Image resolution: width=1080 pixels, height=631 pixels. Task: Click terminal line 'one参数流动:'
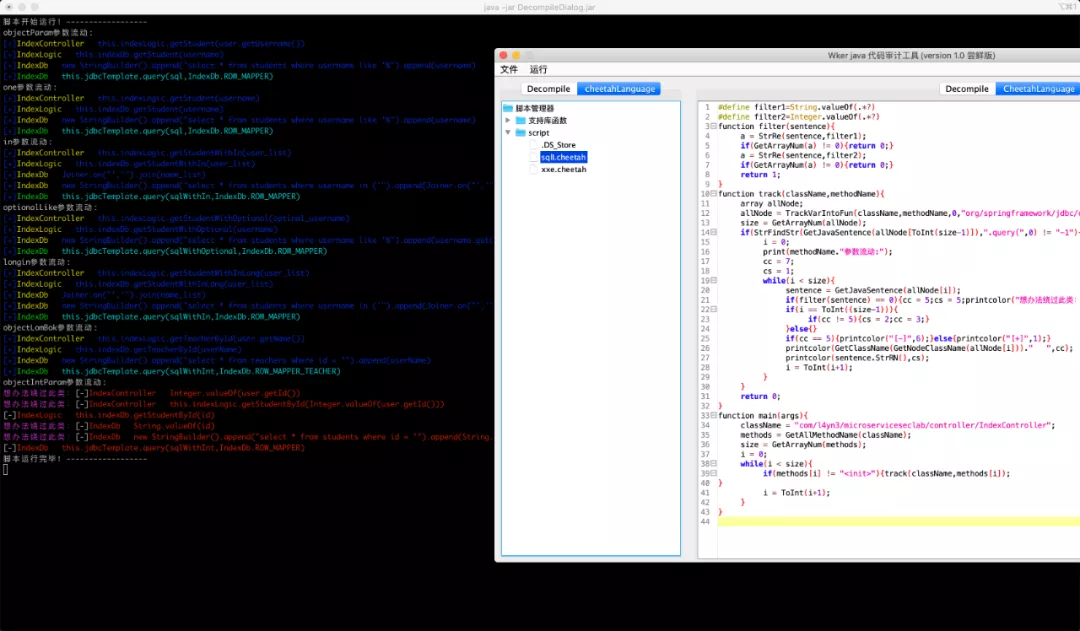pyautogui.click(x=29, y=87)
